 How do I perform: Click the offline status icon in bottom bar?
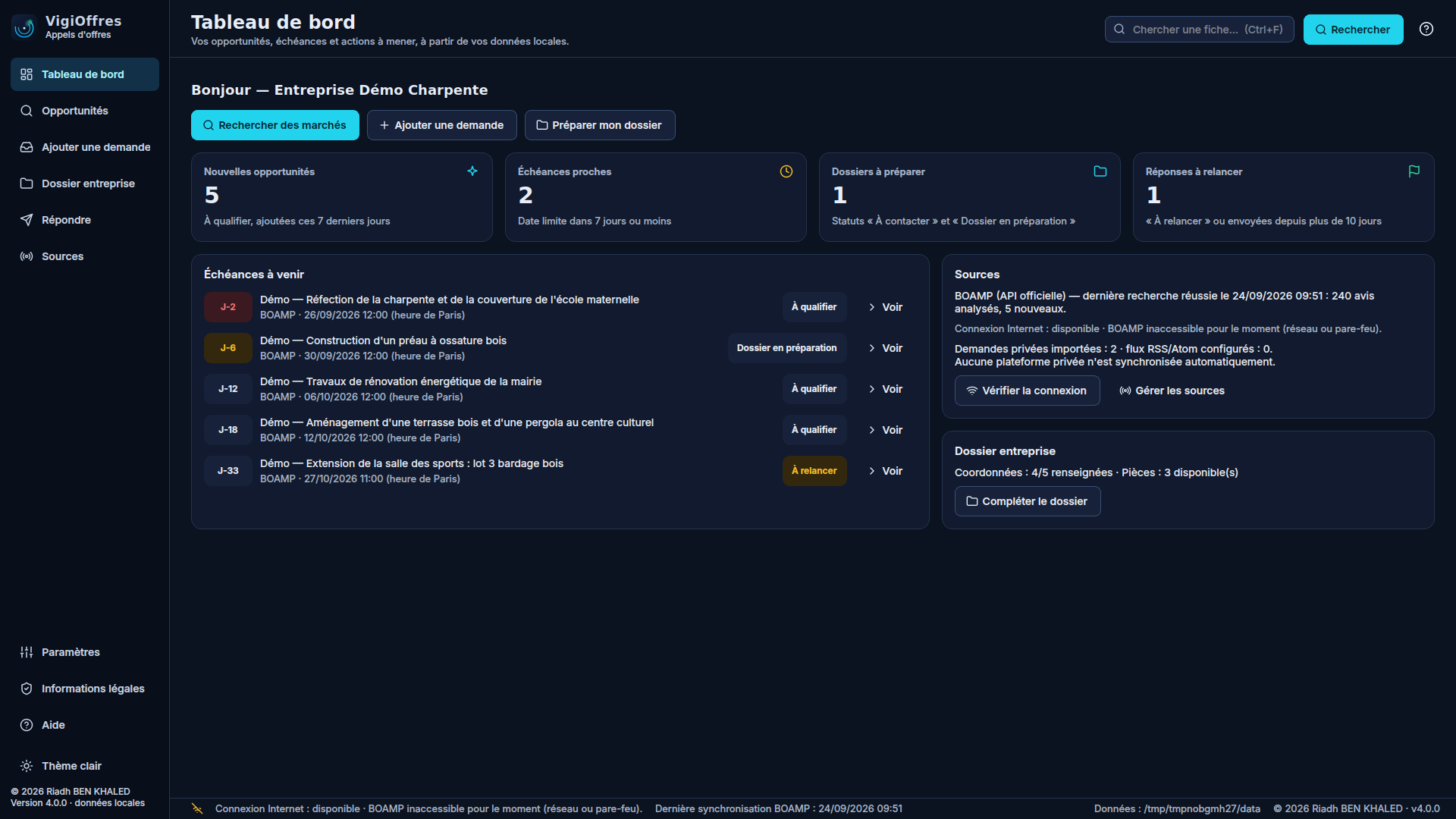tap(197, 808)
